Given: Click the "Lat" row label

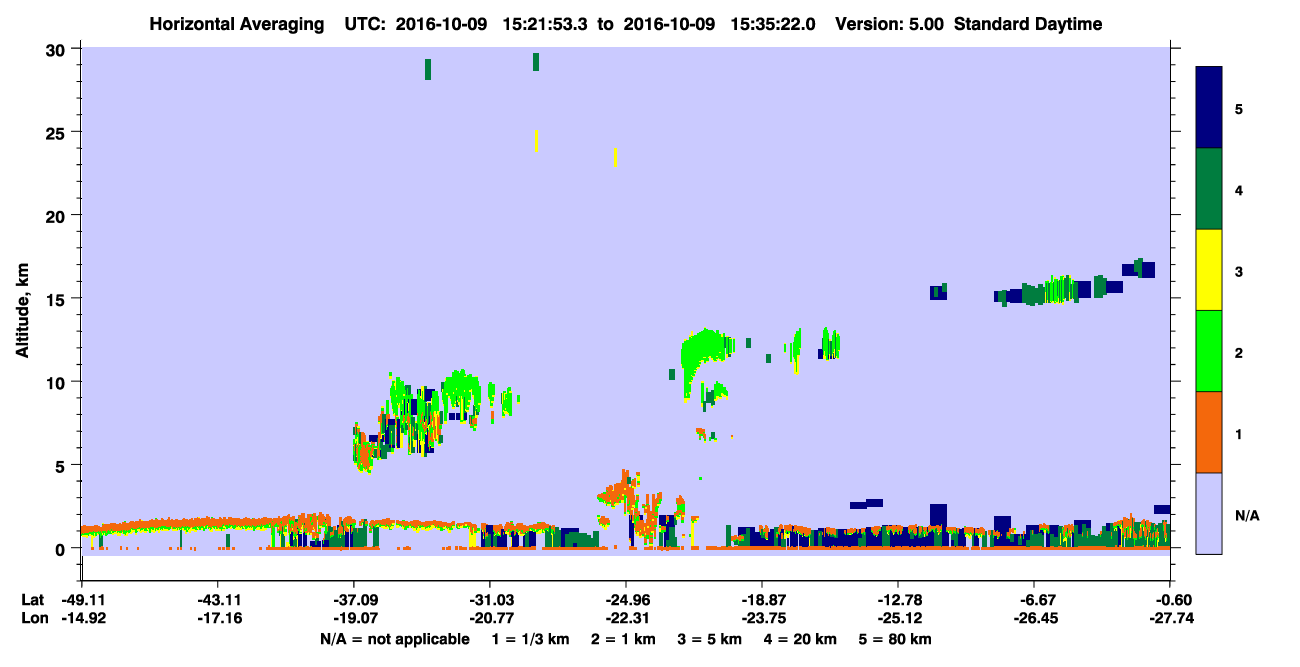Looking at the screenshot, I should pos(33,600).
